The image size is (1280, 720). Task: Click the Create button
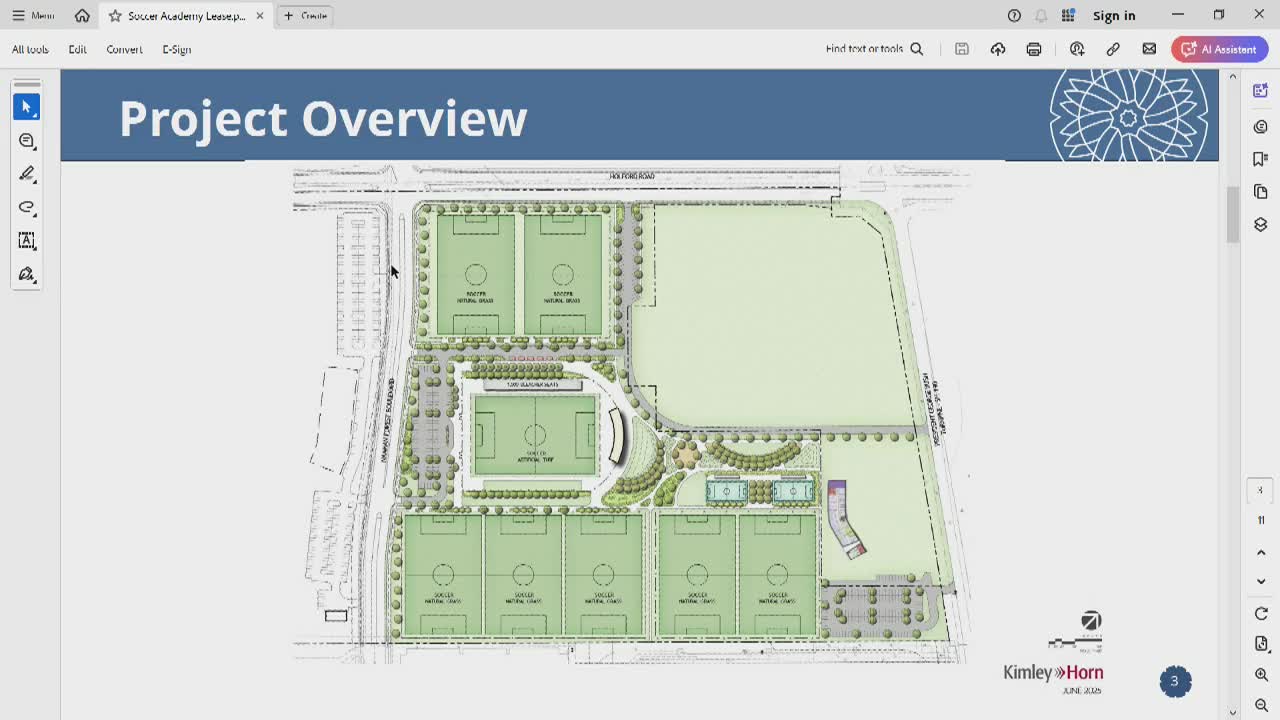[305, 16]
